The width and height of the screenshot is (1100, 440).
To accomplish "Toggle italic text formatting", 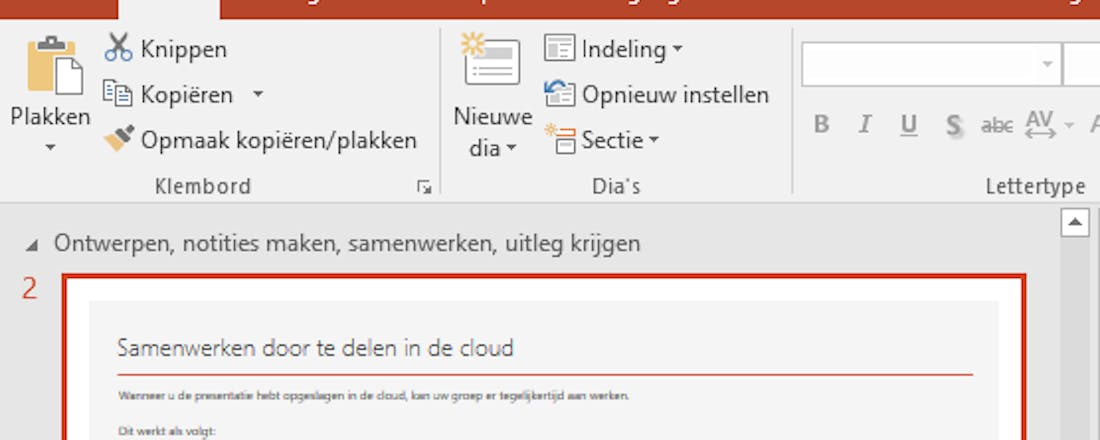I will click(x=865, y=125).
